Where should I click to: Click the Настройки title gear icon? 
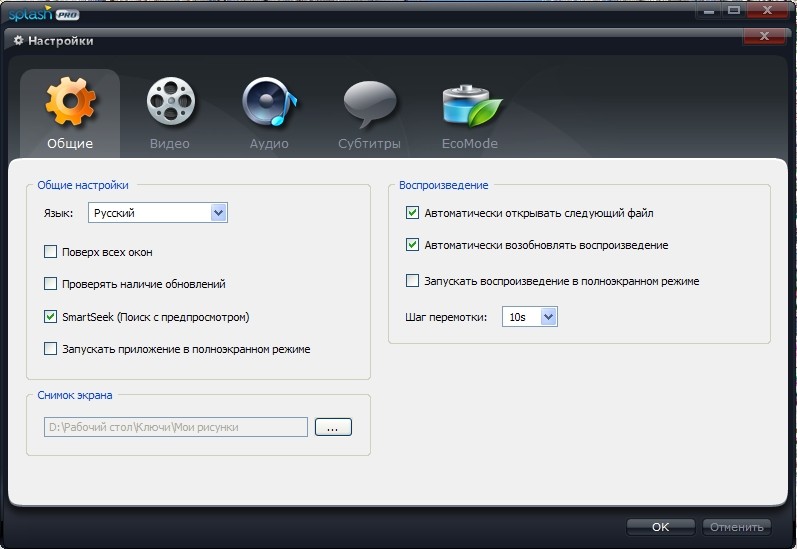[18, 40]
